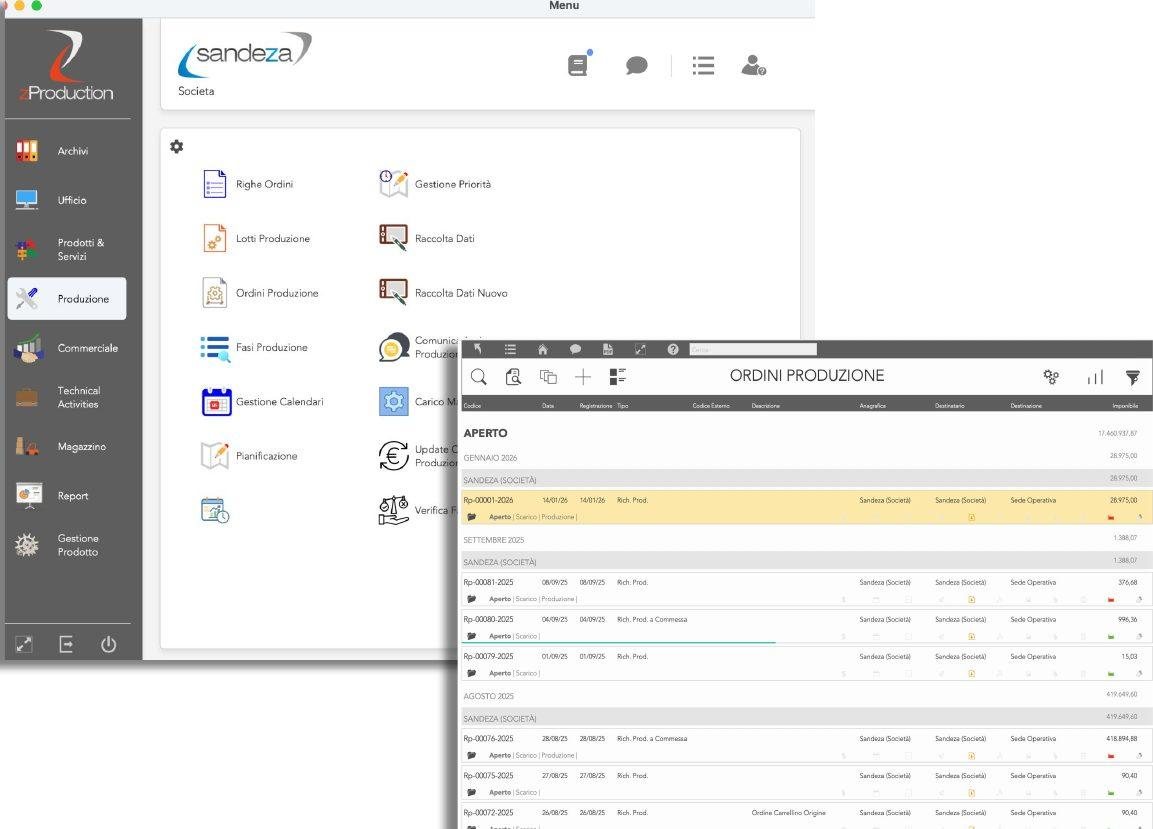Click the filter funnel icon
The height and width of the screenshot is (829, 1153).
pyautogui.click(x=1132, y=377)
